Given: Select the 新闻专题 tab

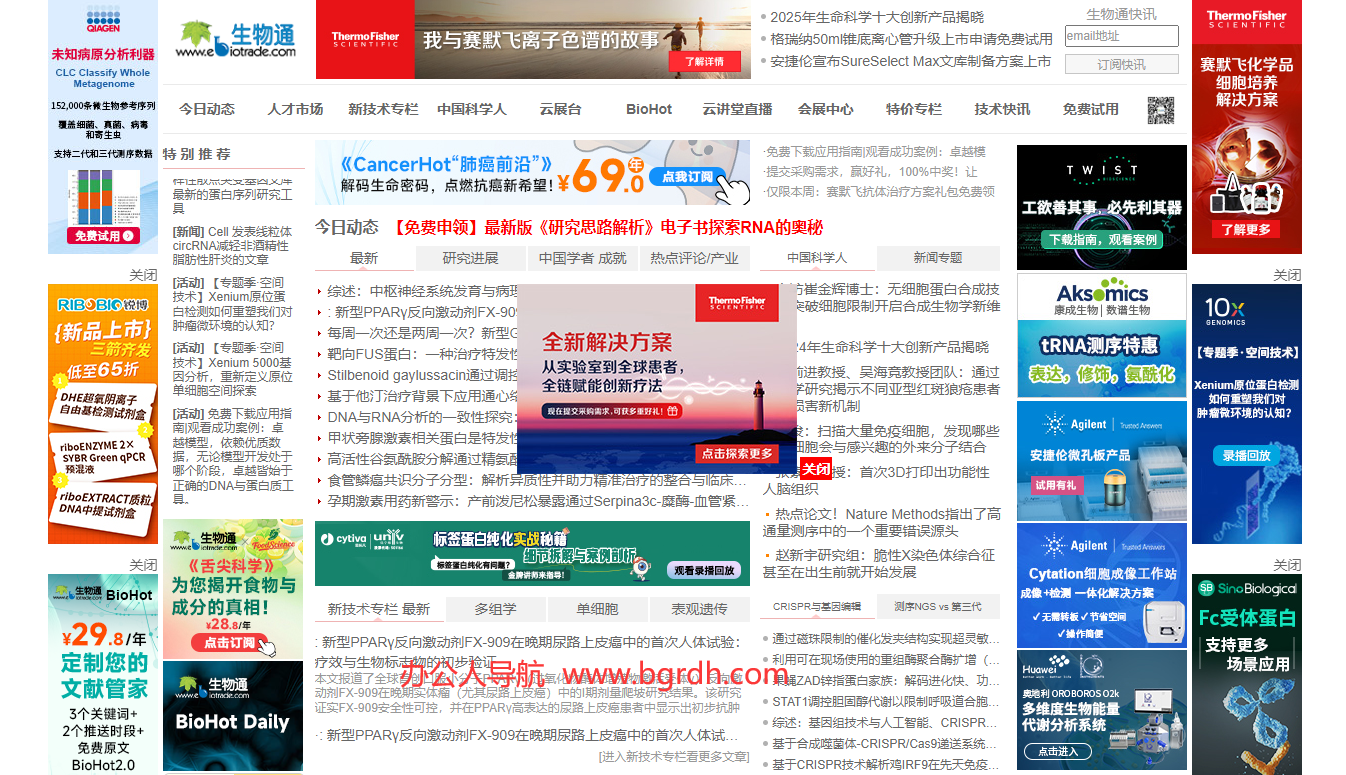Looking at the screenshot, I should tap(938, 257).
